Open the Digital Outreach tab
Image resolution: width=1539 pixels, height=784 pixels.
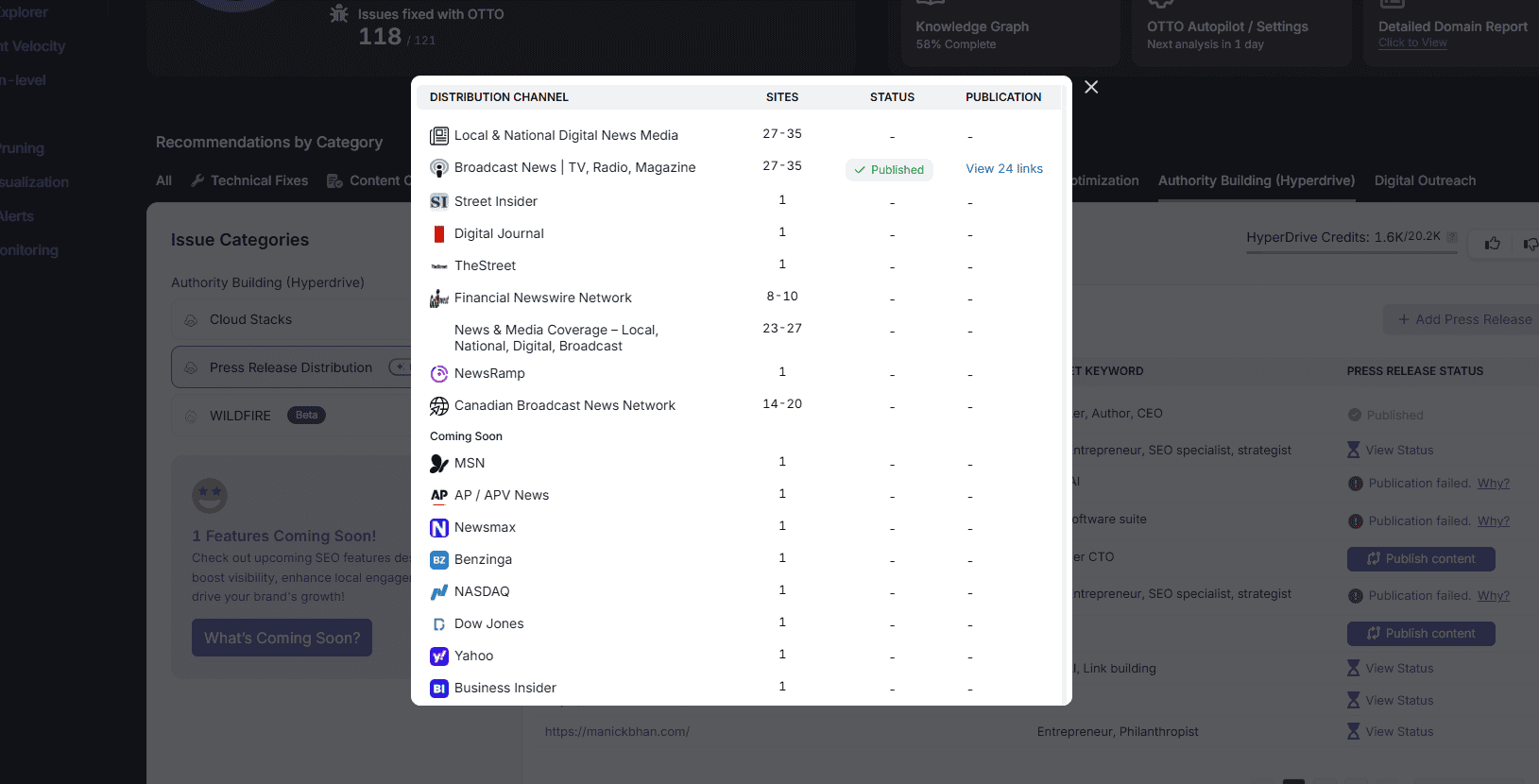pyautogui.click(x=1424, y=180)
